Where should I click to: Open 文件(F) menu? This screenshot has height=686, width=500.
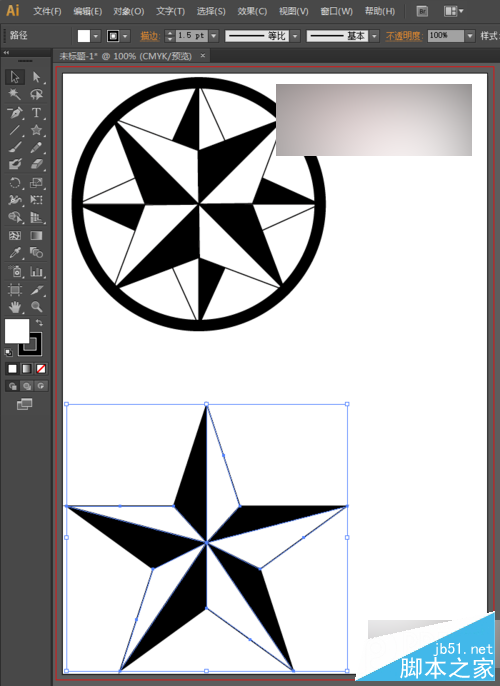(47, 11)
